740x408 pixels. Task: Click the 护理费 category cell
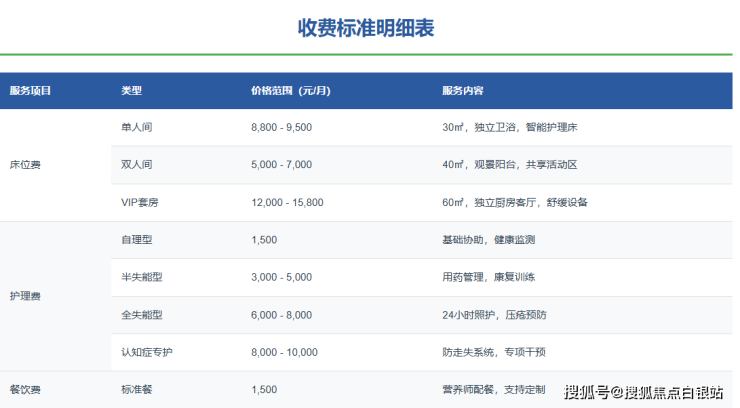point(25,296)
